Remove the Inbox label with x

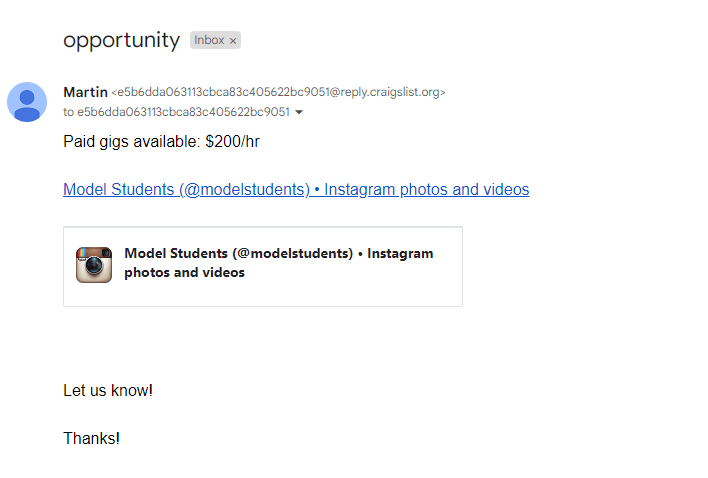pyautogui.click(x=233, y=41)
